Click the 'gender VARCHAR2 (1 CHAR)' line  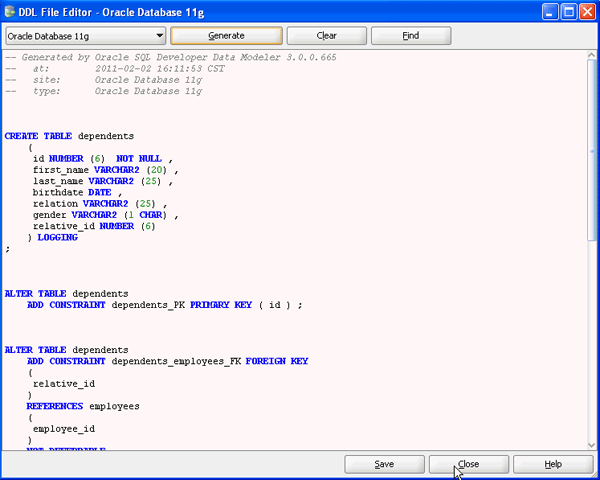click(x=105, y=215)
